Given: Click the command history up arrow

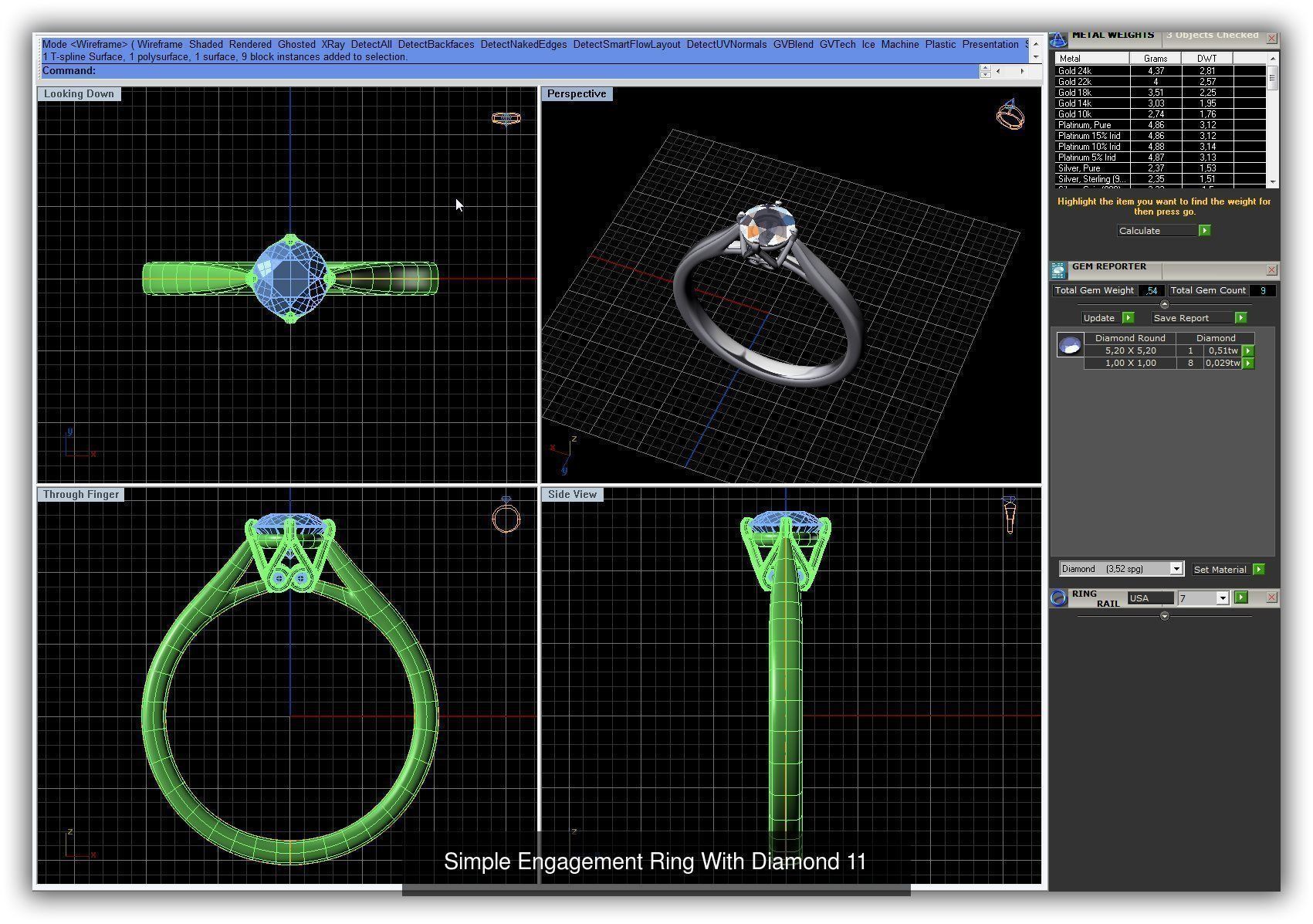Looking at the screenshot, I should 1036,44.
